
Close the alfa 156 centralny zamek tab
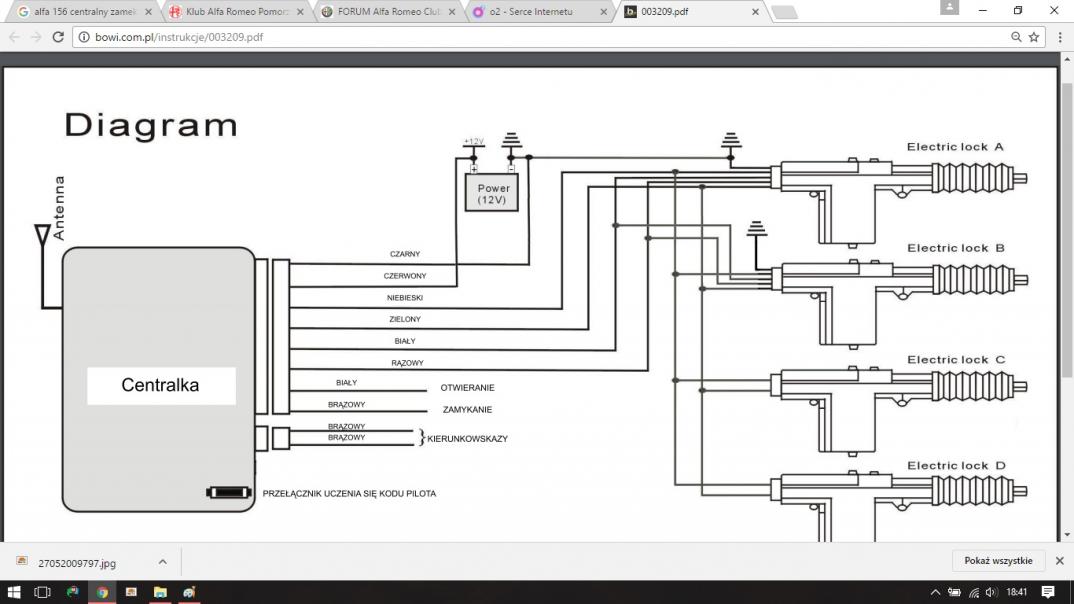(x=148, y=12)
